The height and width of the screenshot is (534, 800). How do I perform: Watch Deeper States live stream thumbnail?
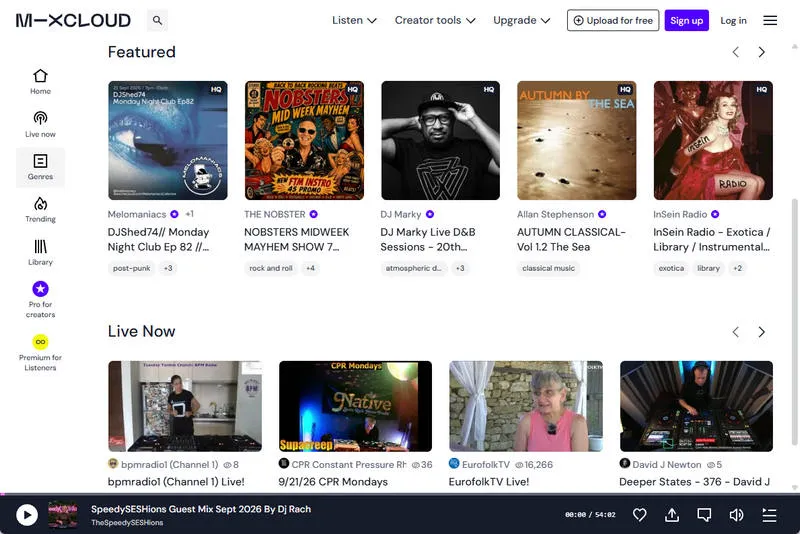click(x=696, y=406)
